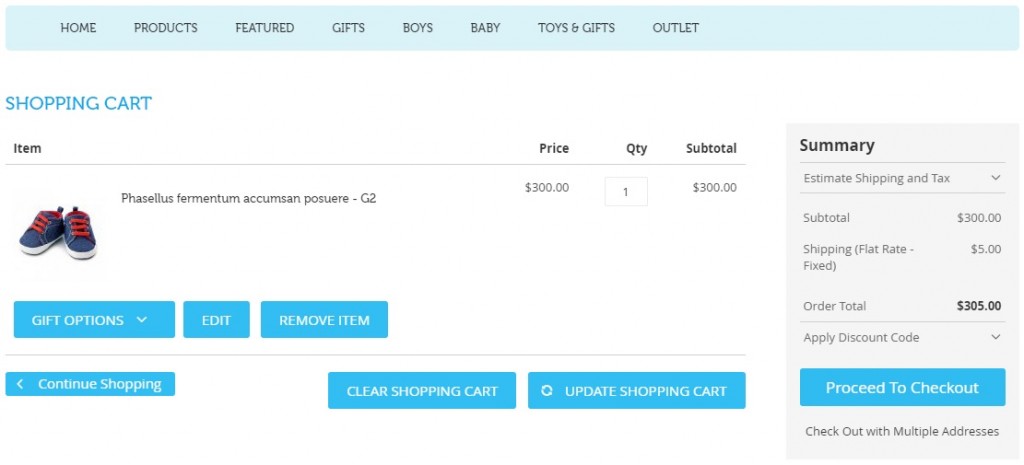Open the Home menu item

coord(78,28)
